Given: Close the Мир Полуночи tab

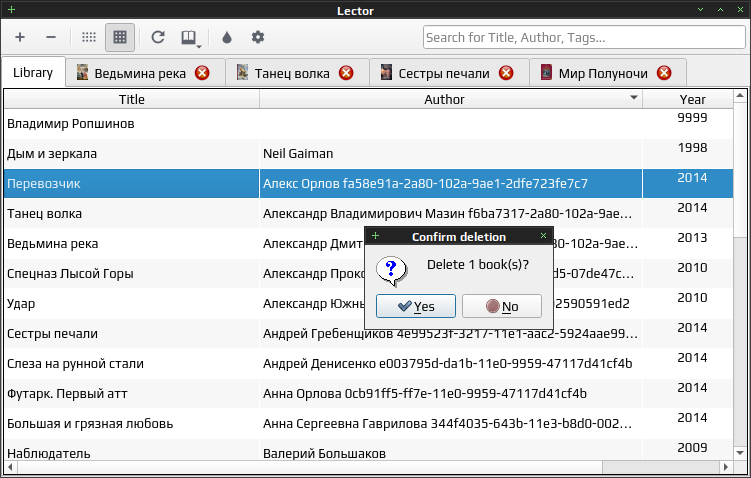Looking at the screenshot, I should [664, 73].
